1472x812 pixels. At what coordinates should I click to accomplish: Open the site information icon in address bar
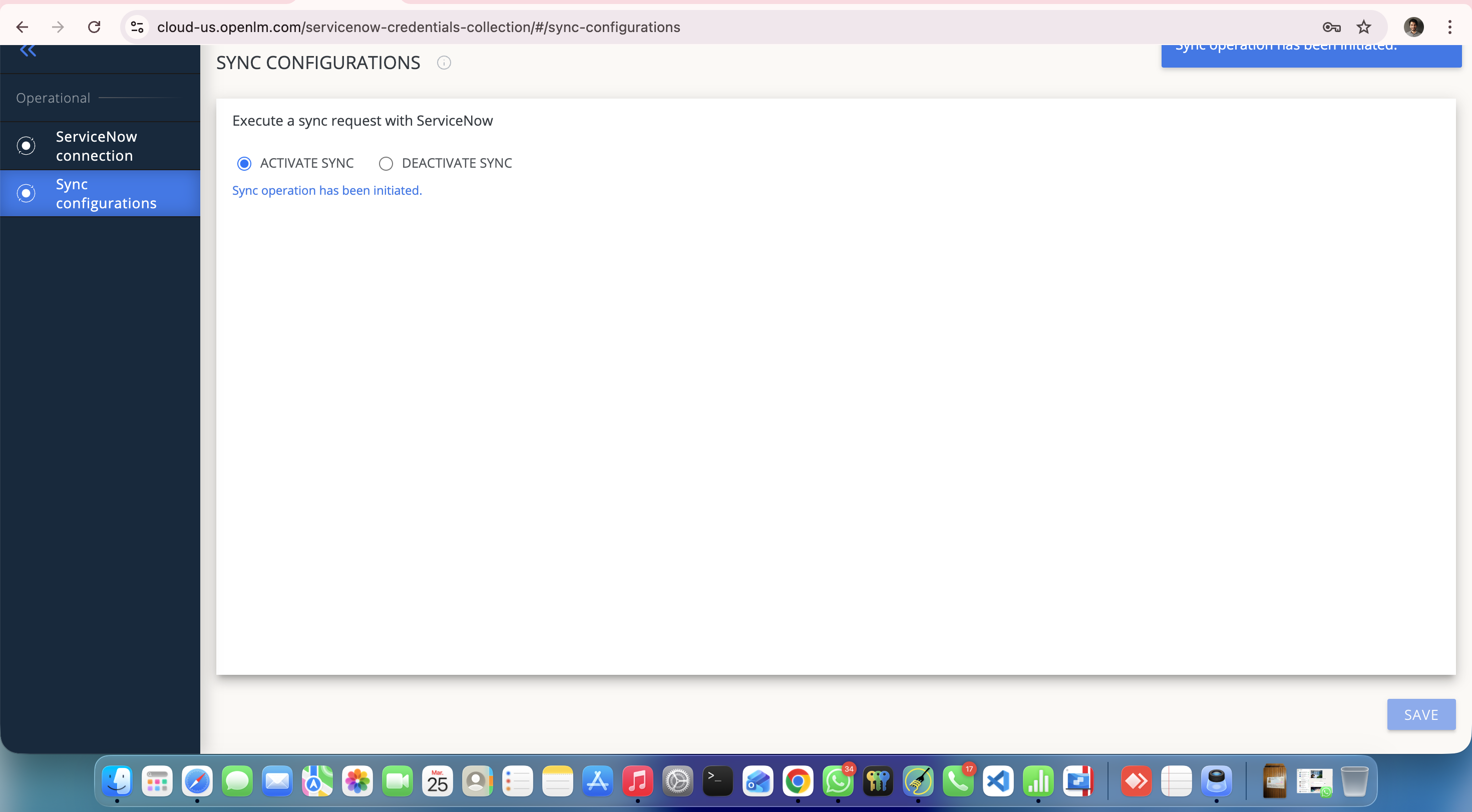click(x=137, y=27)
